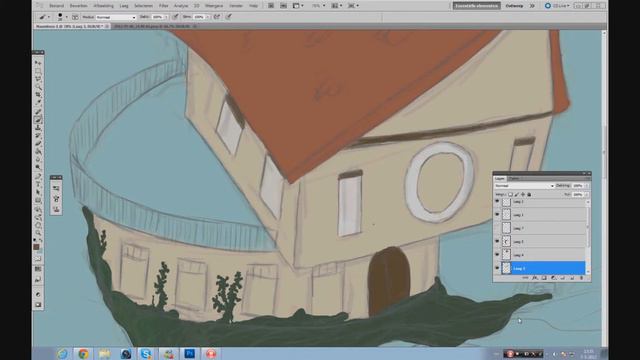Select the Gradient tool
The height and width of the screenshot is (360, 640).
(38, 151)
